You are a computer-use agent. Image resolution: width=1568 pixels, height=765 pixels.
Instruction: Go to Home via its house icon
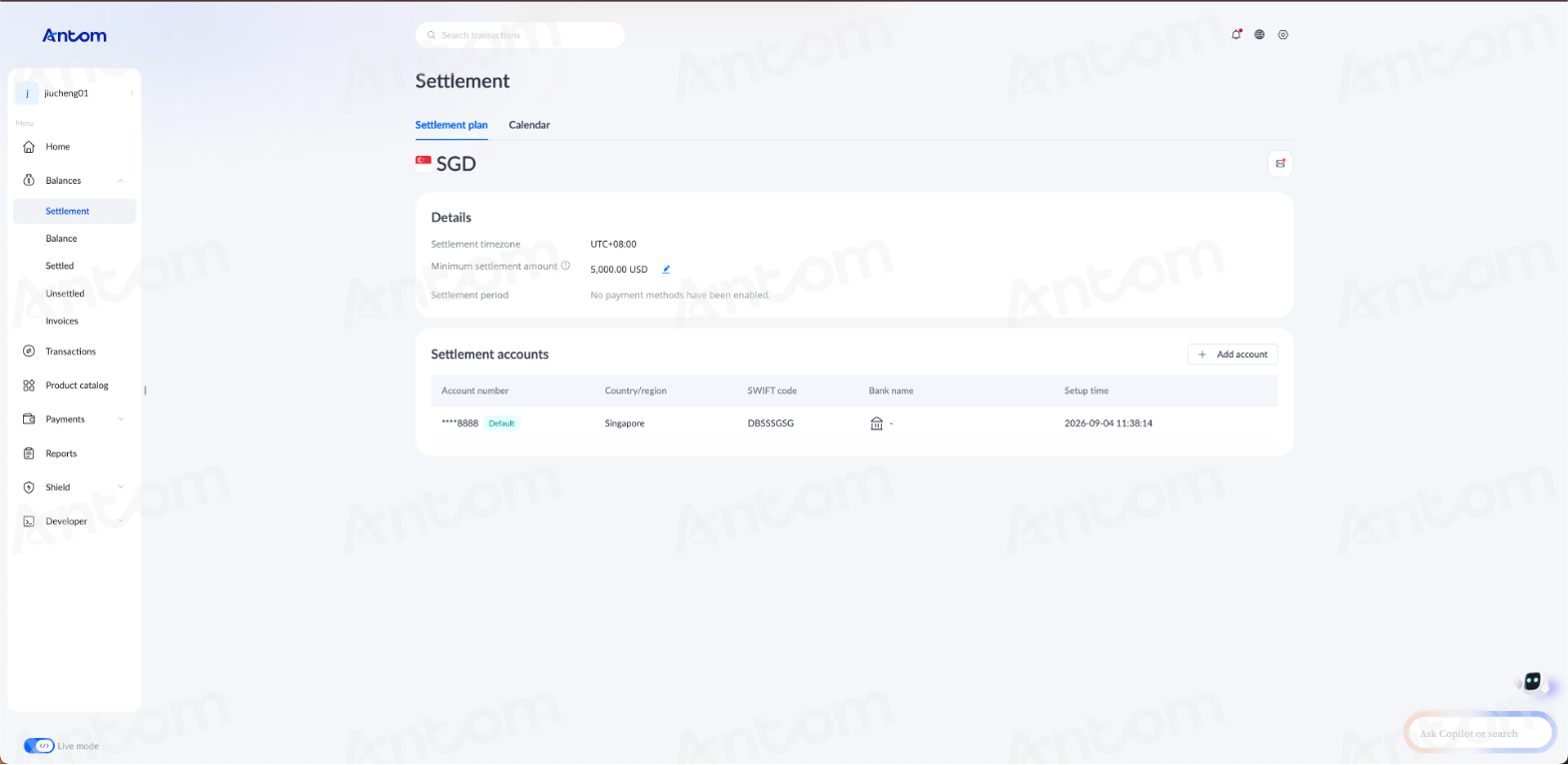(x=29, y=147)
